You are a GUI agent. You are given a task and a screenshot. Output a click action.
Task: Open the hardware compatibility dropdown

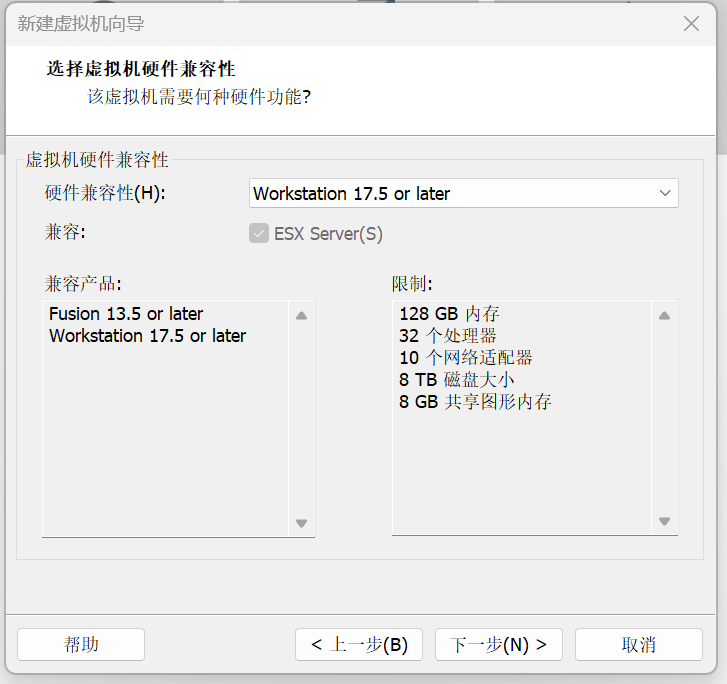point(464,193)
